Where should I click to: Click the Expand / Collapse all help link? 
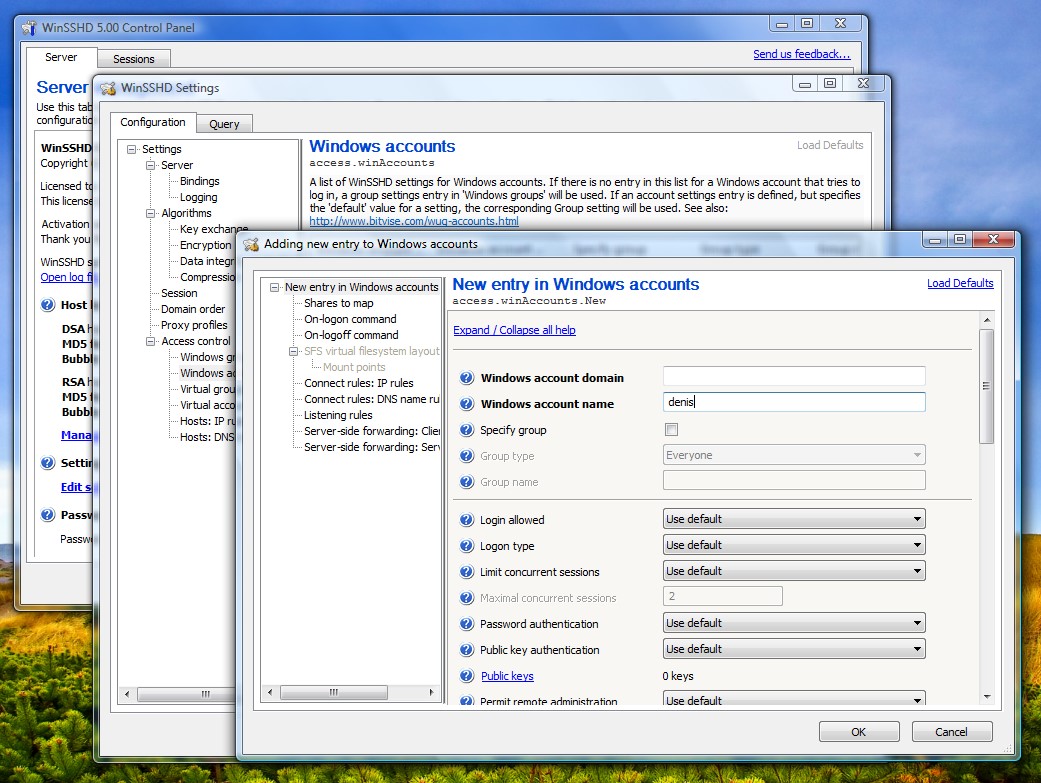tap(514, 330)
